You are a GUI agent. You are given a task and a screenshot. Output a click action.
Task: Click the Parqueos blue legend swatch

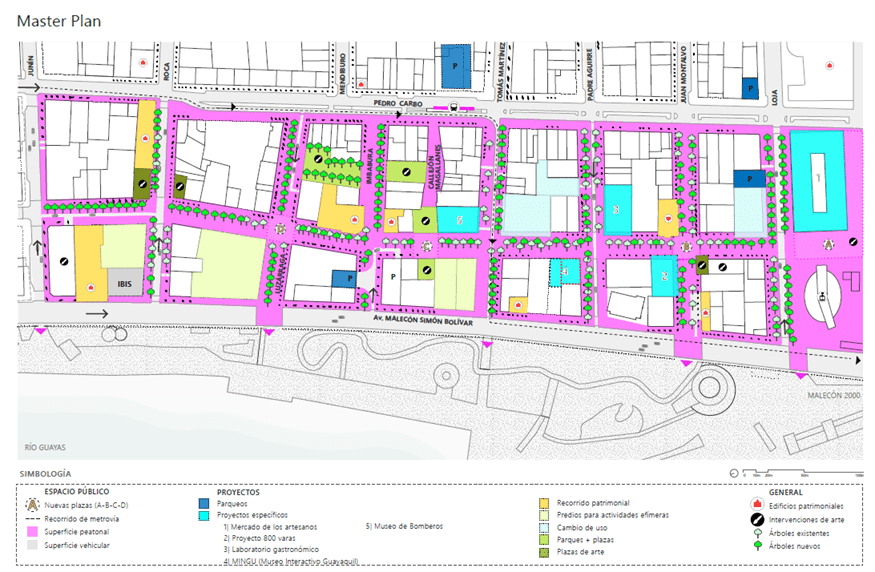205,504
